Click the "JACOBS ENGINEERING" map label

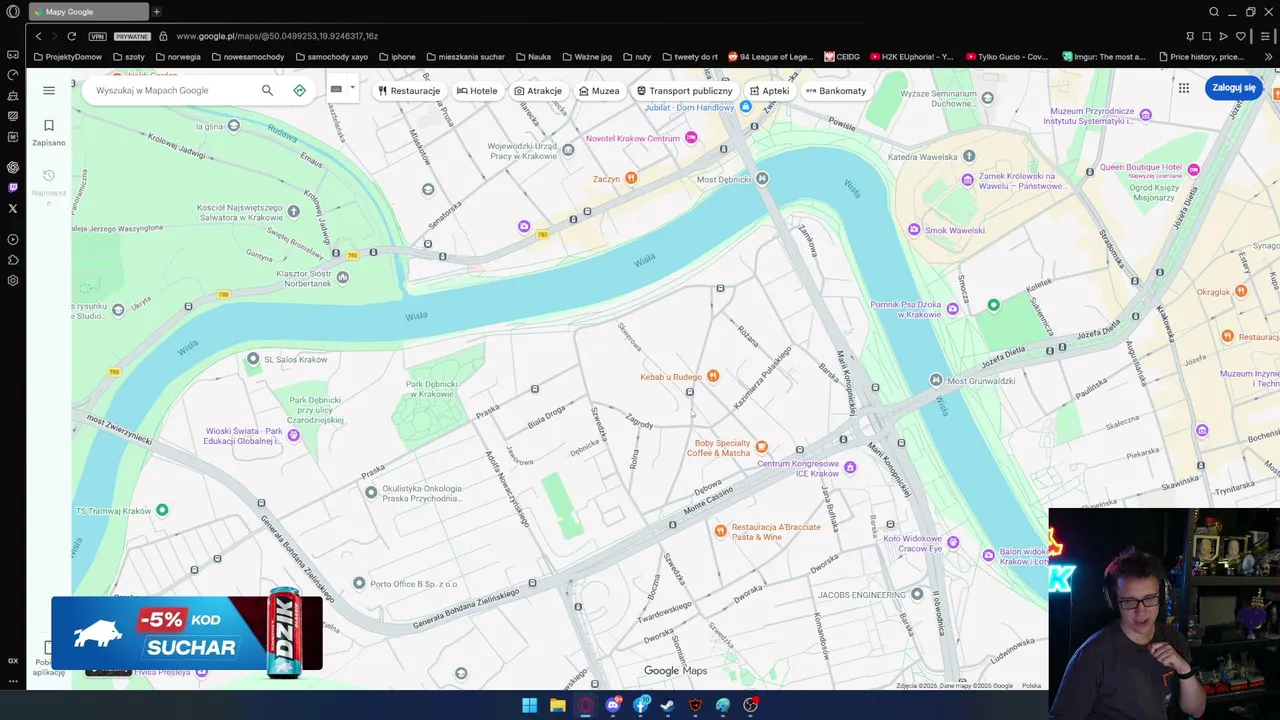point(861,595)
